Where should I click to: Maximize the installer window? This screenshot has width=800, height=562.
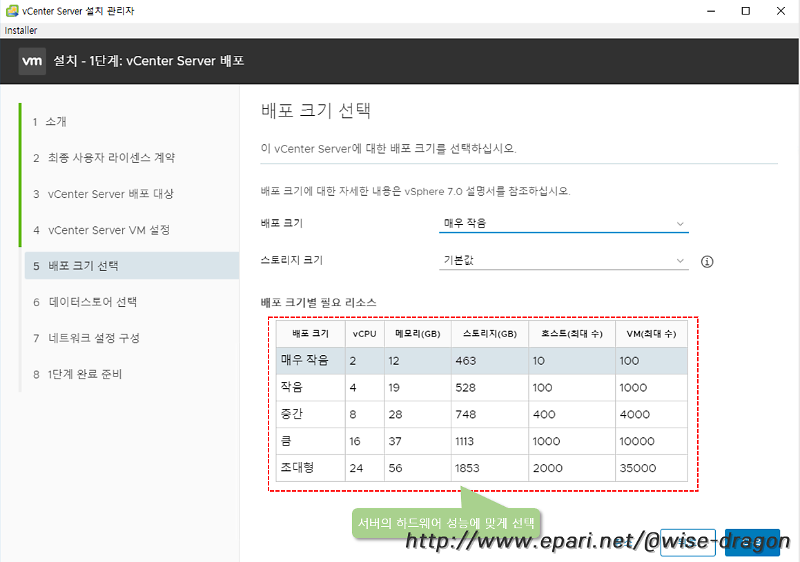coord(745,11)
